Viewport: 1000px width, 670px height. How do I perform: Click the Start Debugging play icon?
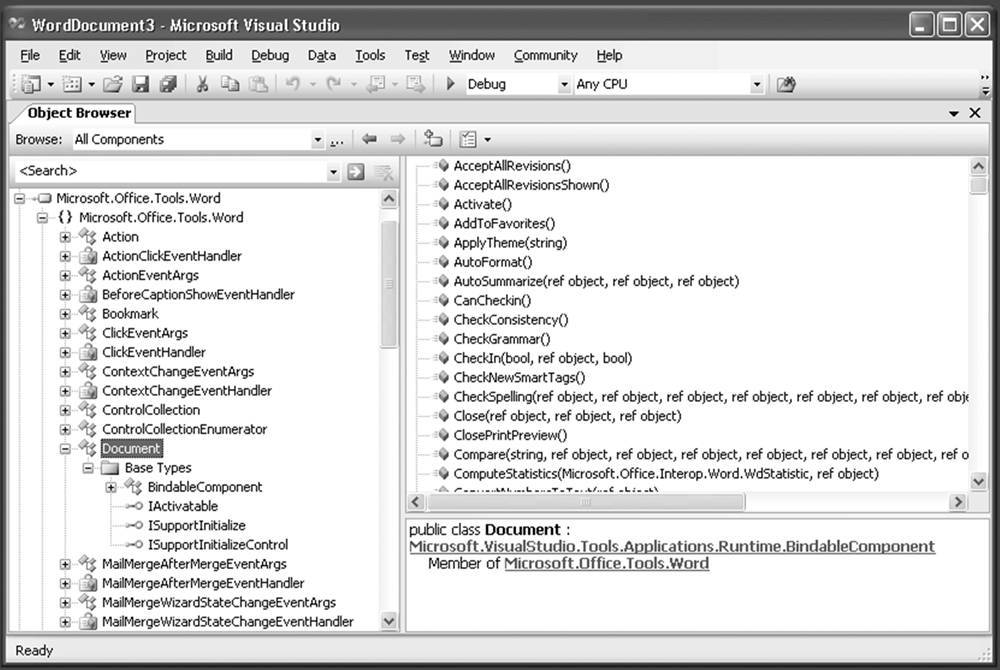tap(450, 84)
